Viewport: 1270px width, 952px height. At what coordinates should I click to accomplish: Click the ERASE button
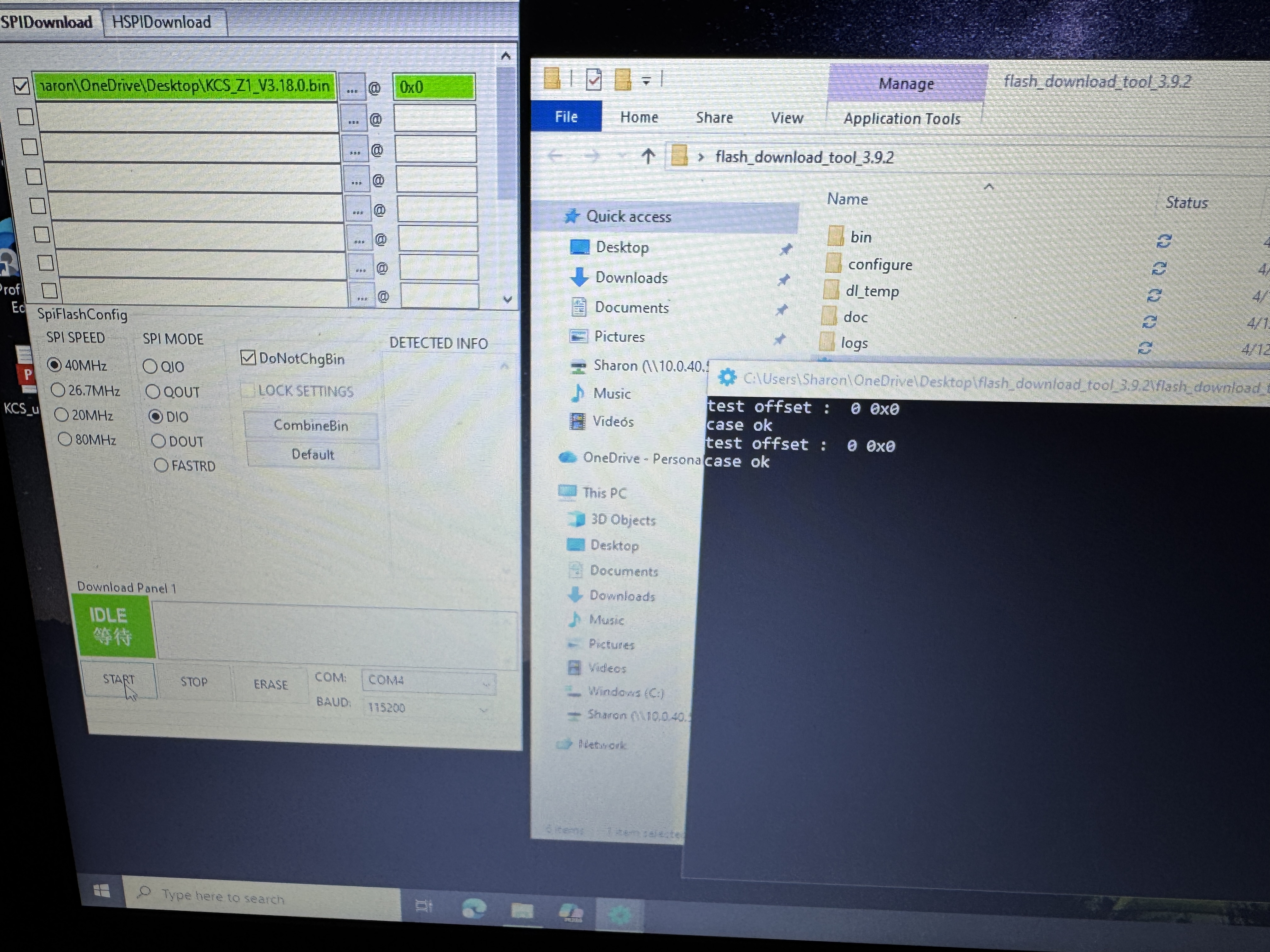271,685
